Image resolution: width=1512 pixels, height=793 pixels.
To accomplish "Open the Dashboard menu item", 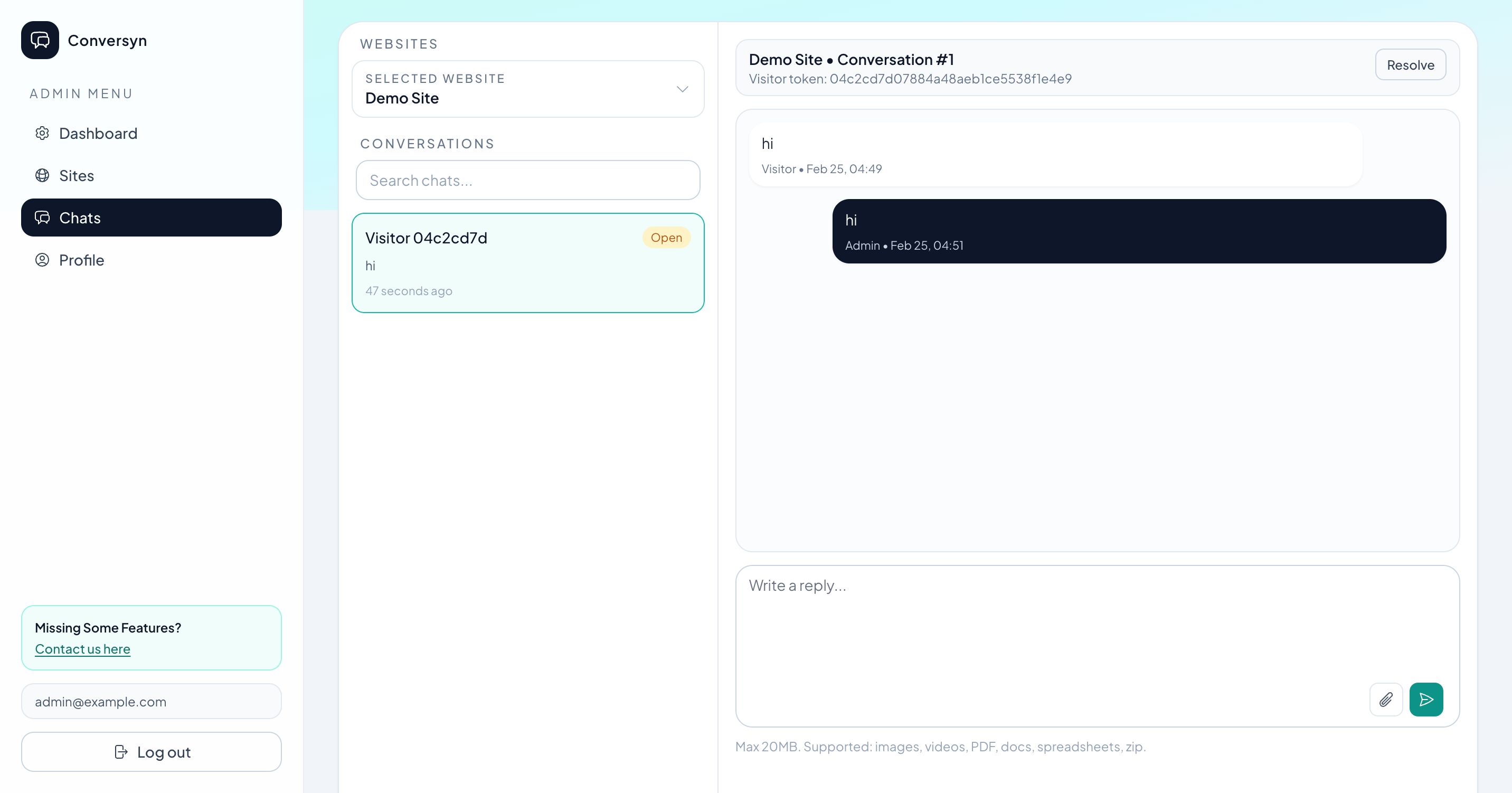I will tap(98, 133).
